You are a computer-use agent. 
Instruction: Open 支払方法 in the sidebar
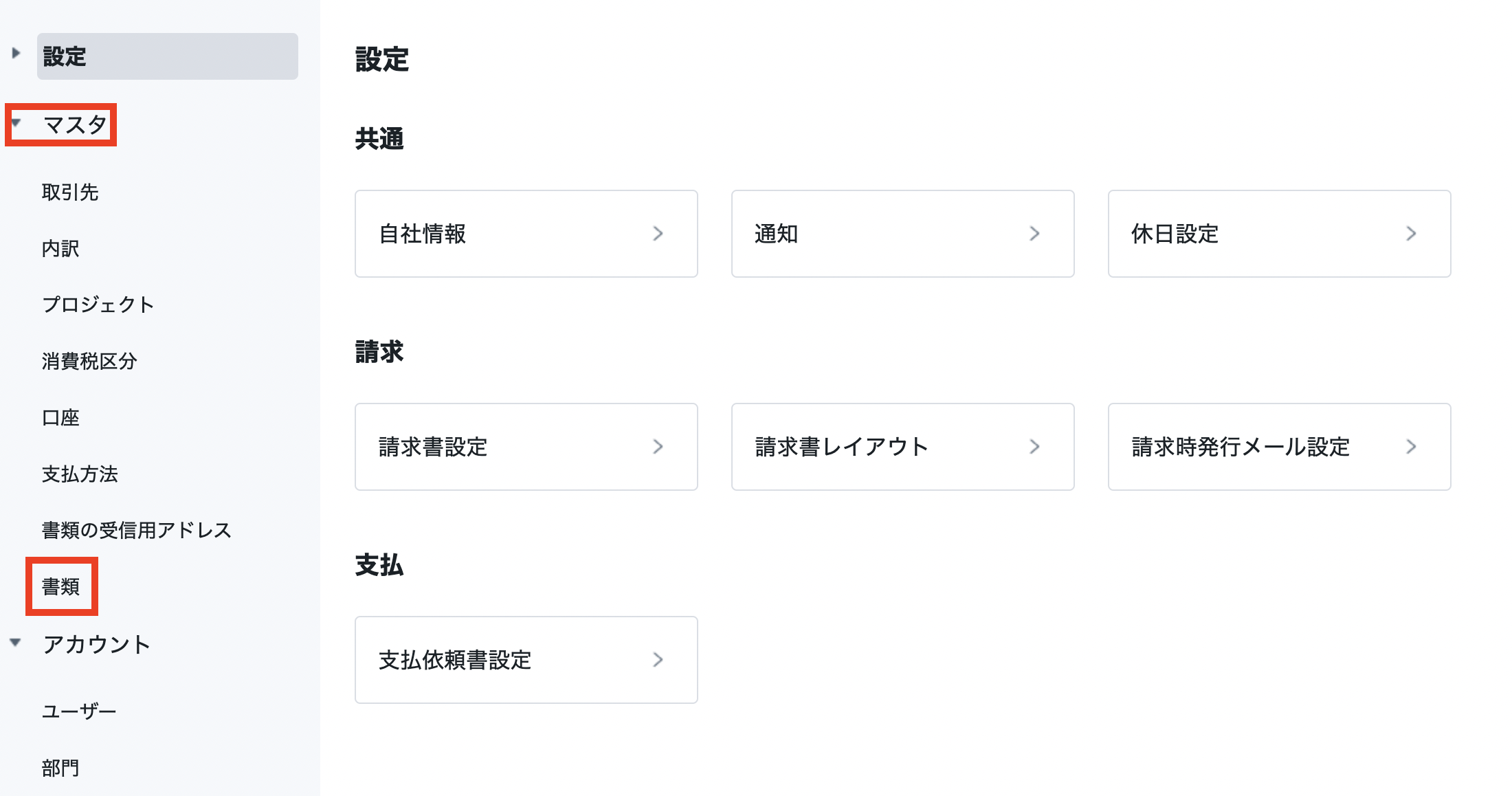[80, 474]
